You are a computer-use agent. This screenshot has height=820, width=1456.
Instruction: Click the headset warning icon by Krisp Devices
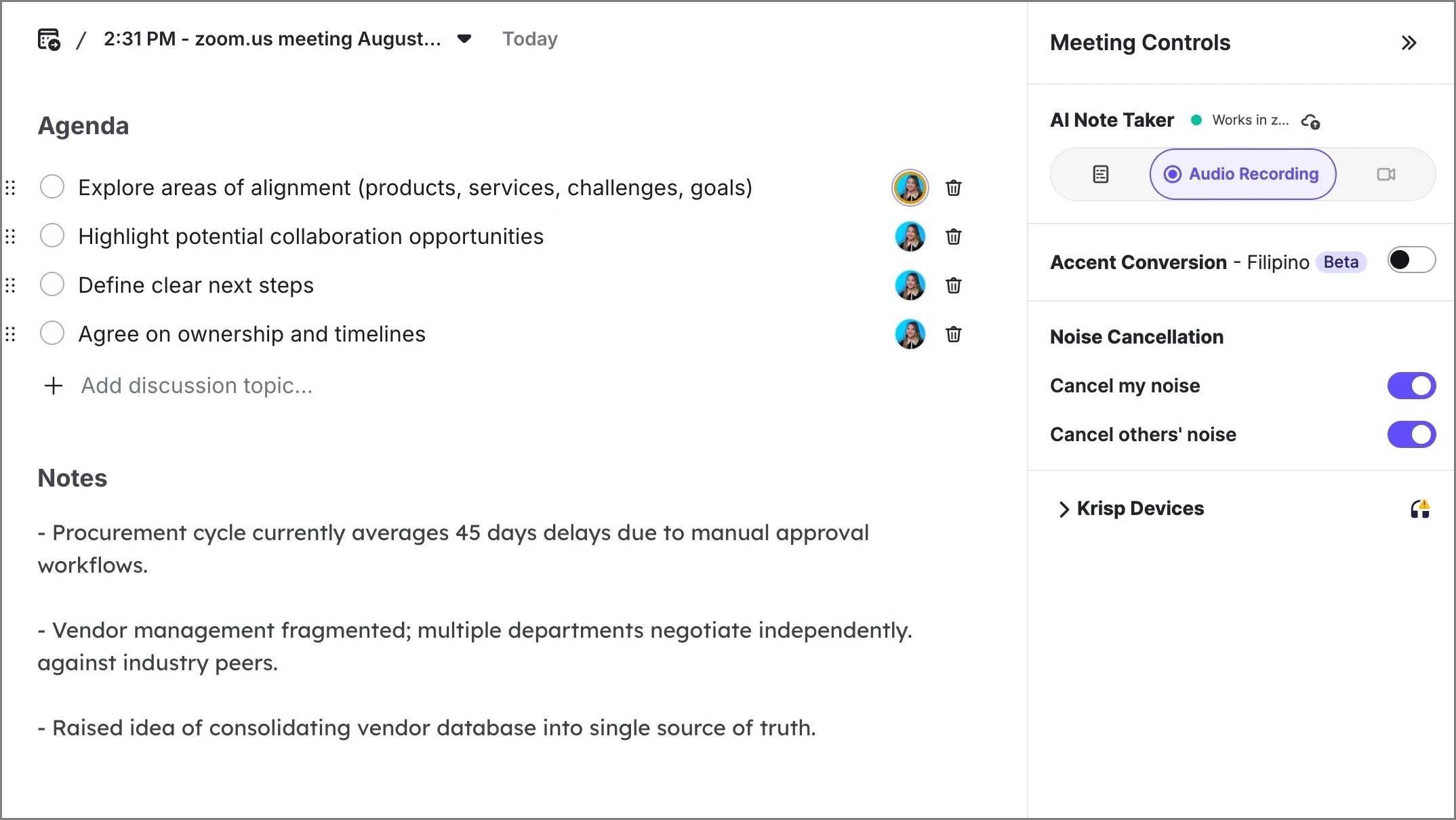click(x=1420, y=508)
